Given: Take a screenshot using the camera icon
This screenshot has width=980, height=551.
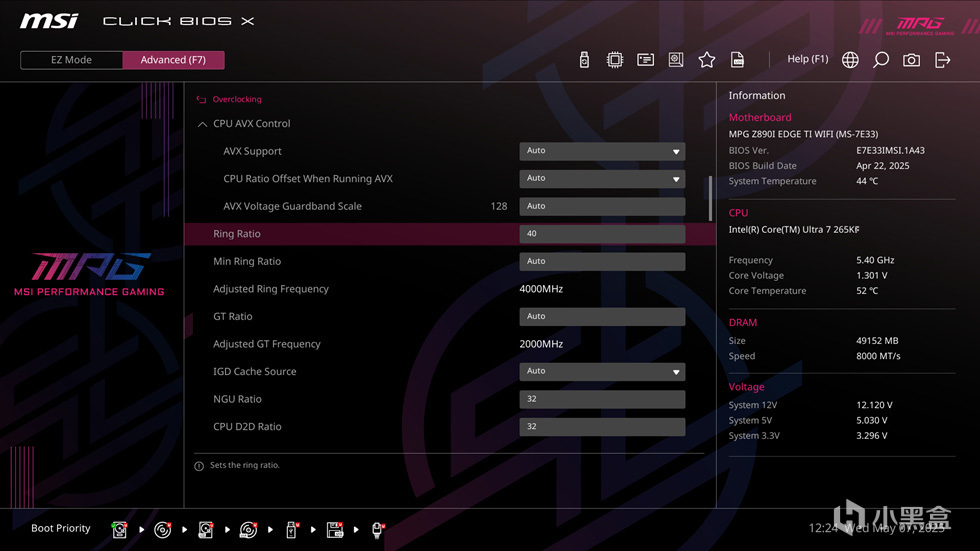Looking at the screenshot, I should 911,59.
